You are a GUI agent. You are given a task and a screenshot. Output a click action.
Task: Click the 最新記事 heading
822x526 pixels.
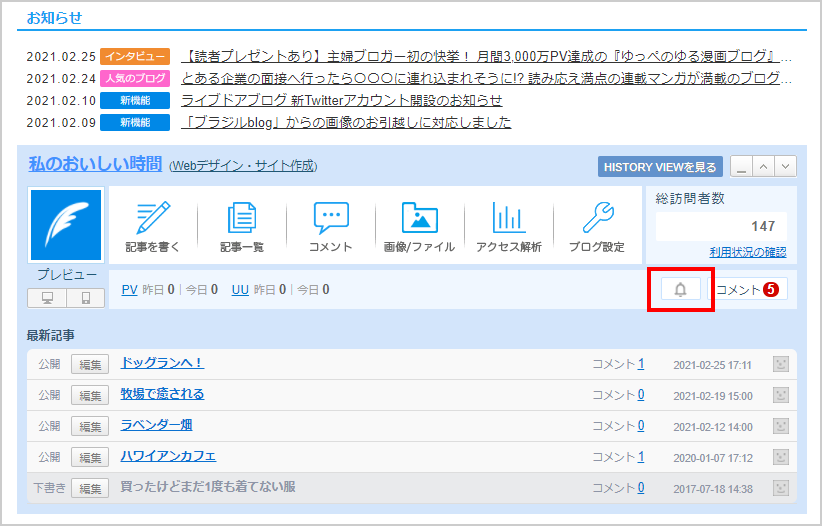pyautogui.click(x=51, y=335)
